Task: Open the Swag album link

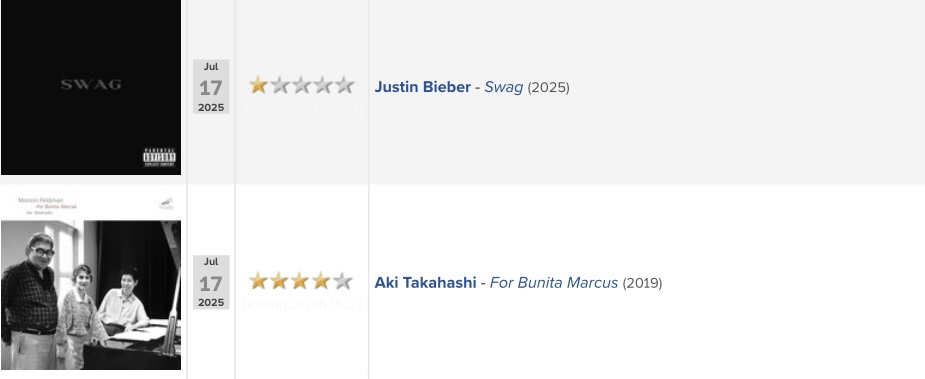Action: 504,87
